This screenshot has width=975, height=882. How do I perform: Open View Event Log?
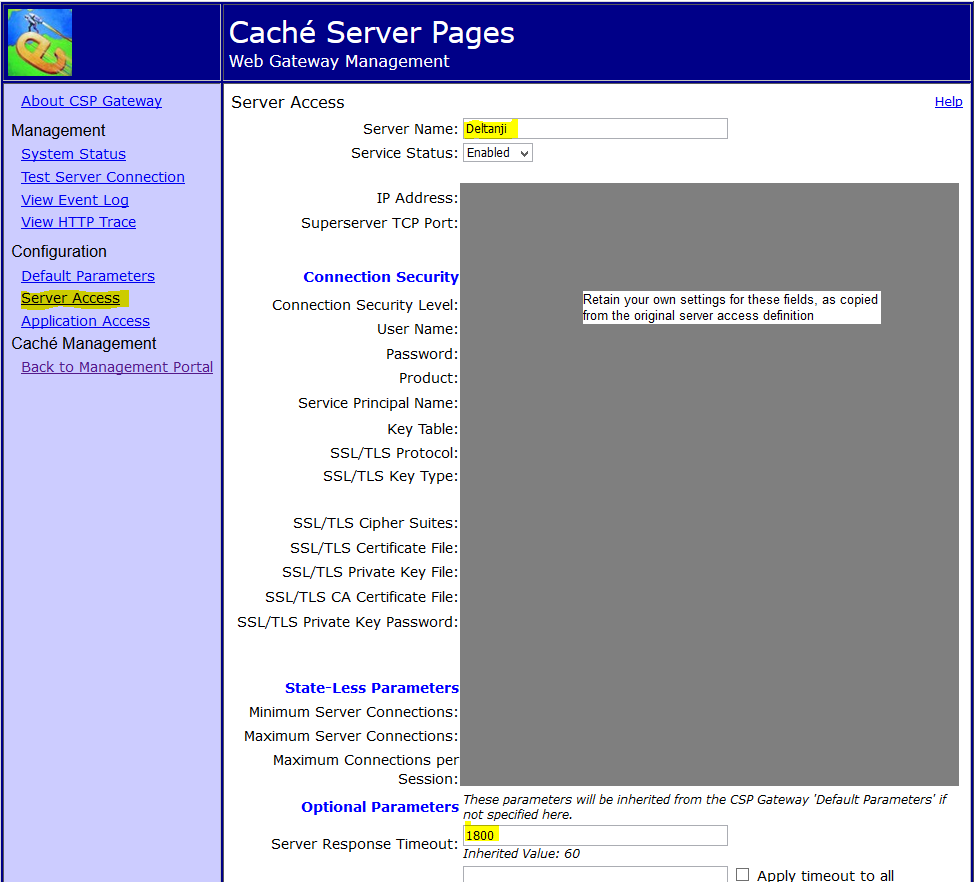[x=75, y=200]
